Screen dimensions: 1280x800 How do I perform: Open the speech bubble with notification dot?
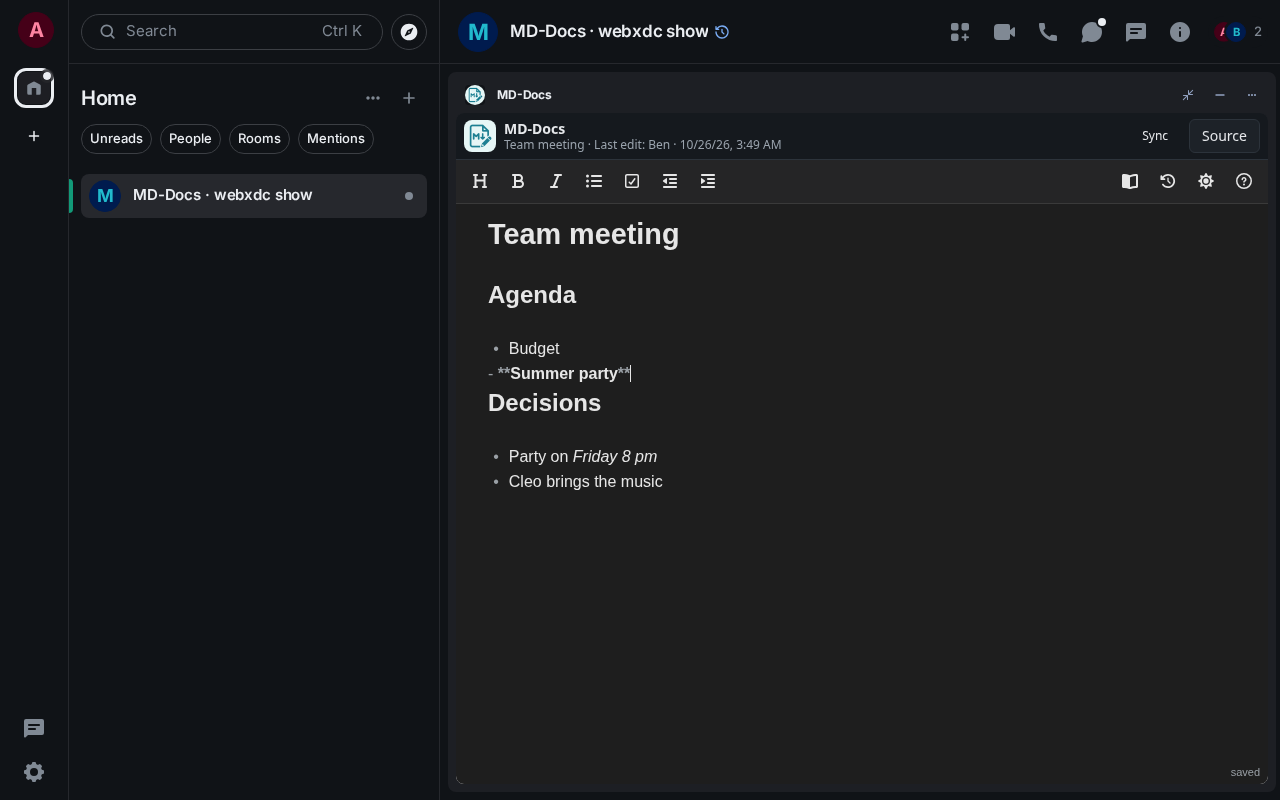pos(1092,32)
